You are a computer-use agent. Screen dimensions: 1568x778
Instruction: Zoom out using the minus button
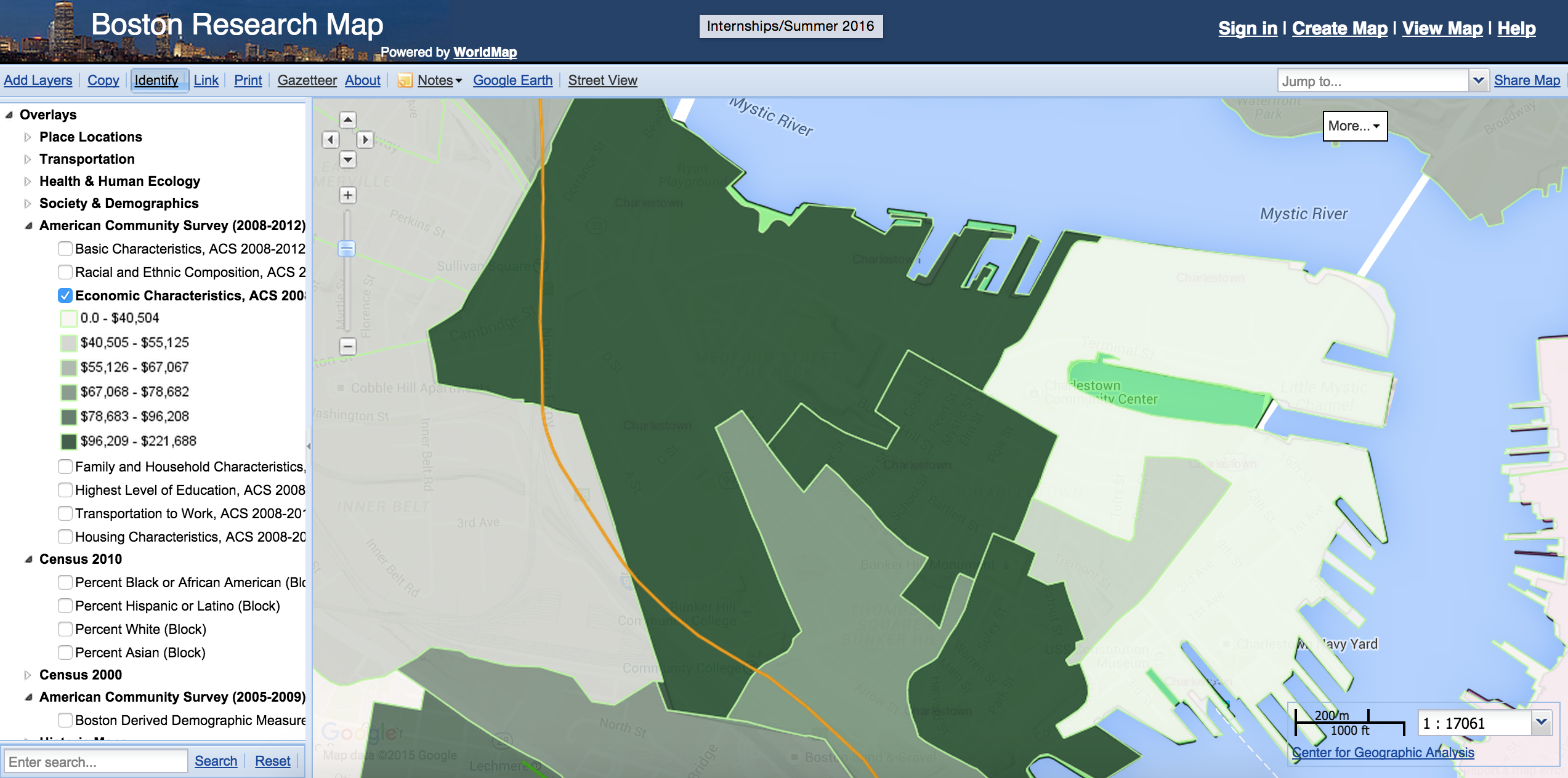click(x=348, y=346)
